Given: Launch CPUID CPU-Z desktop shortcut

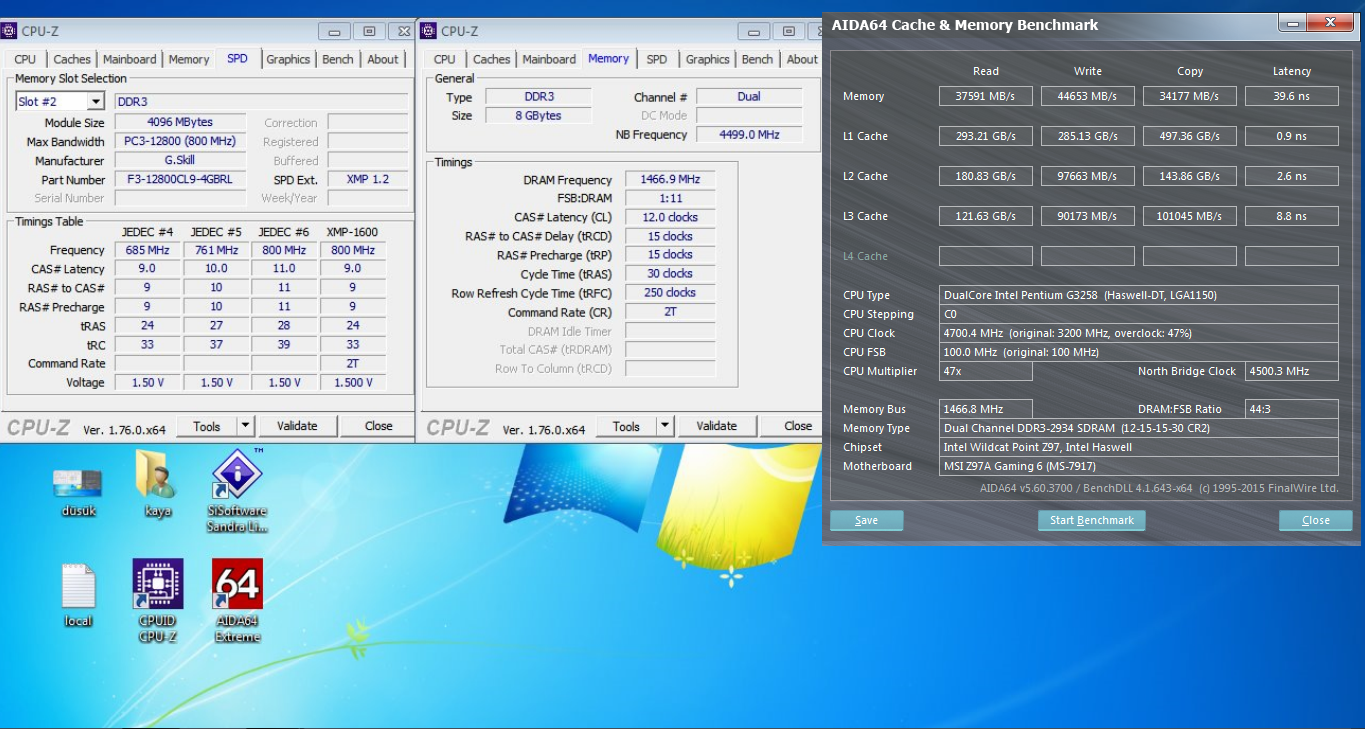Looking at the screenshot, I should [x=158, y=601].
